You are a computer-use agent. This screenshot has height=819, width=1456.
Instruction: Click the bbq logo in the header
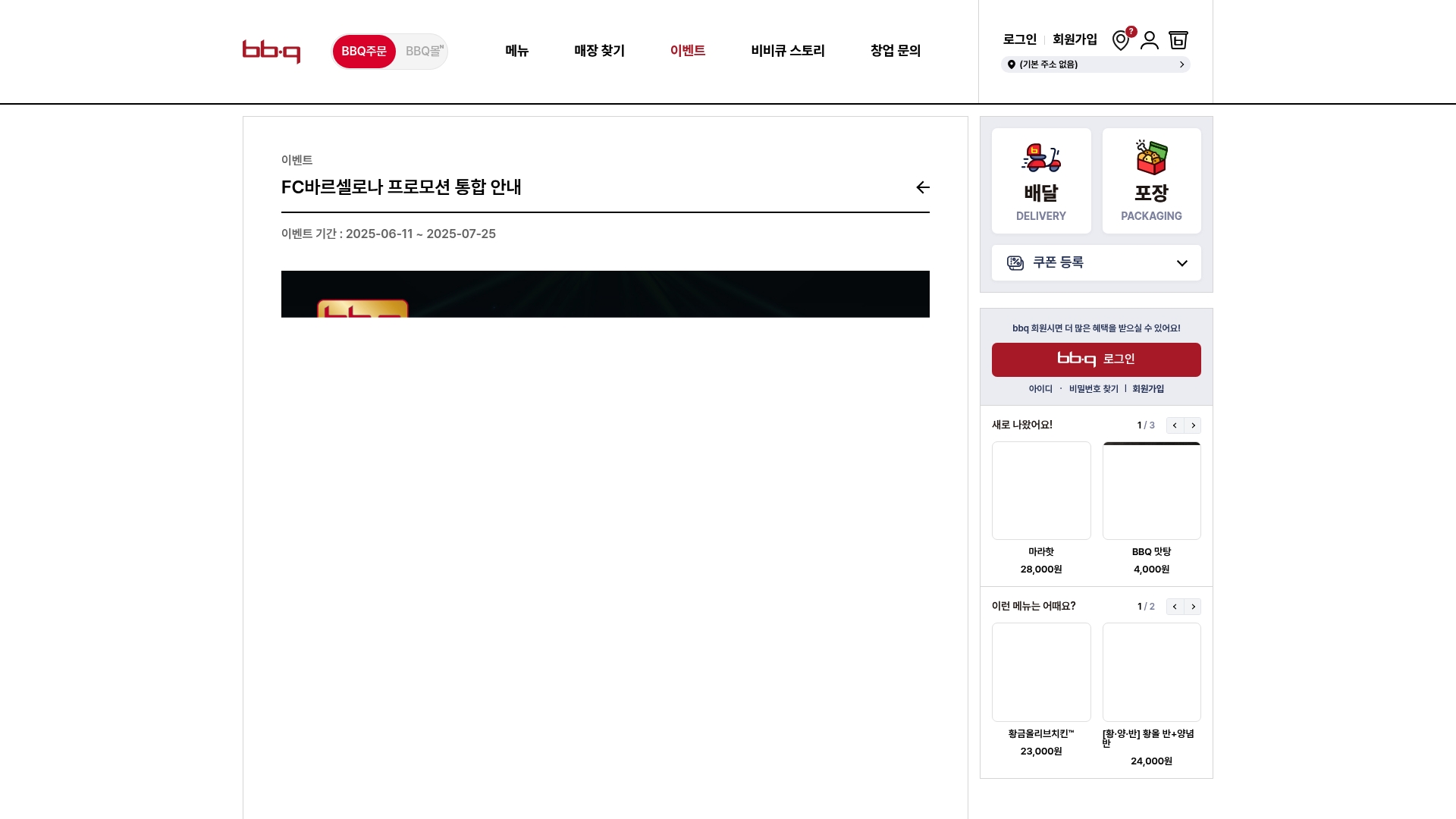(x=271, y=52)
